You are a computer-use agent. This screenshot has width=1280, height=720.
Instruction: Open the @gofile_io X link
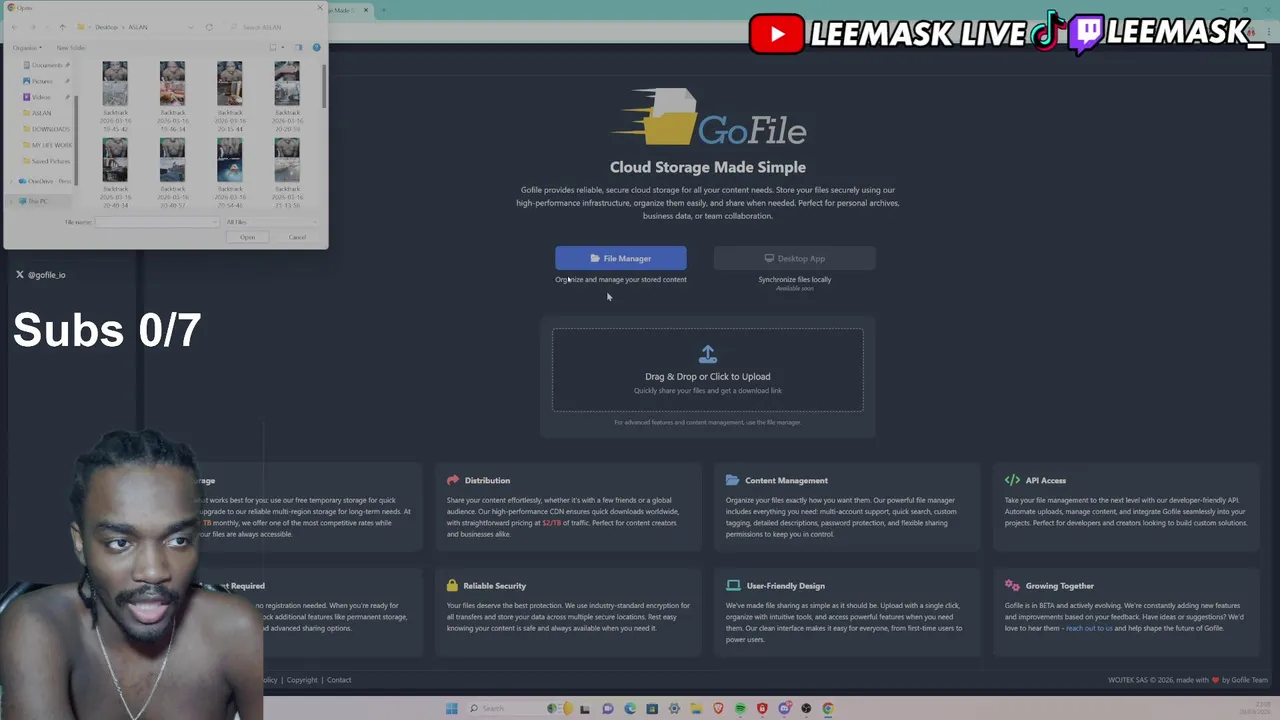(x=41, y=275)
